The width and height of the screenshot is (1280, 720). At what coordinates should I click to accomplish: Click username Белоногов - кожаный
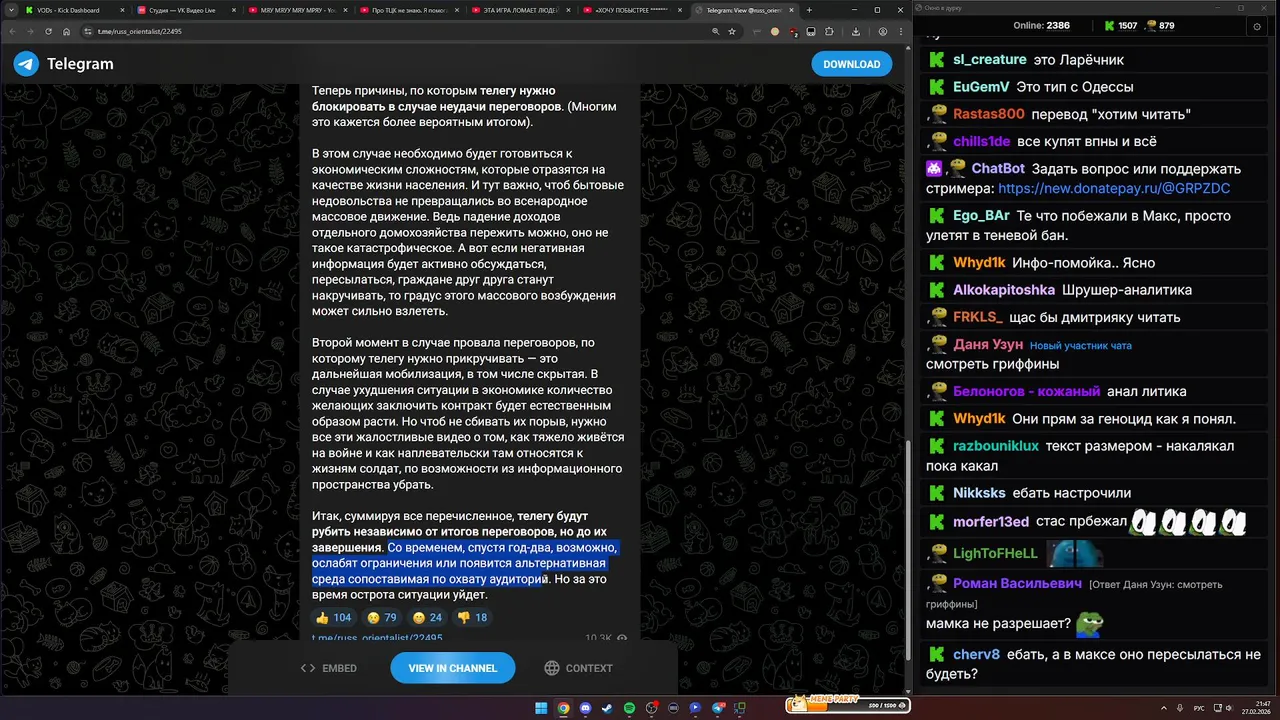[1027, 391]
